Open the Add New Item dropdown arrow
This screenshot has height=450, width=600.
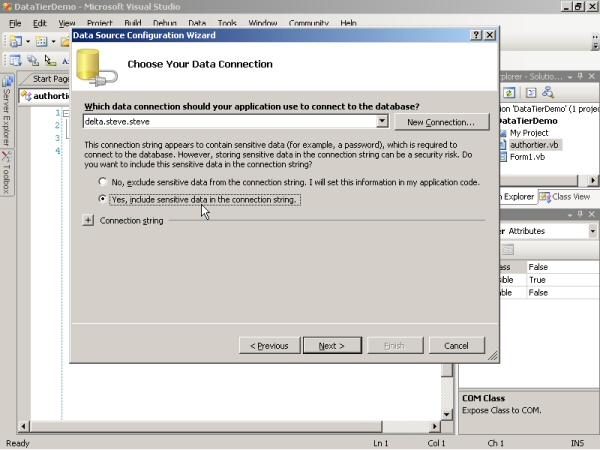click(x=54, y=41)
